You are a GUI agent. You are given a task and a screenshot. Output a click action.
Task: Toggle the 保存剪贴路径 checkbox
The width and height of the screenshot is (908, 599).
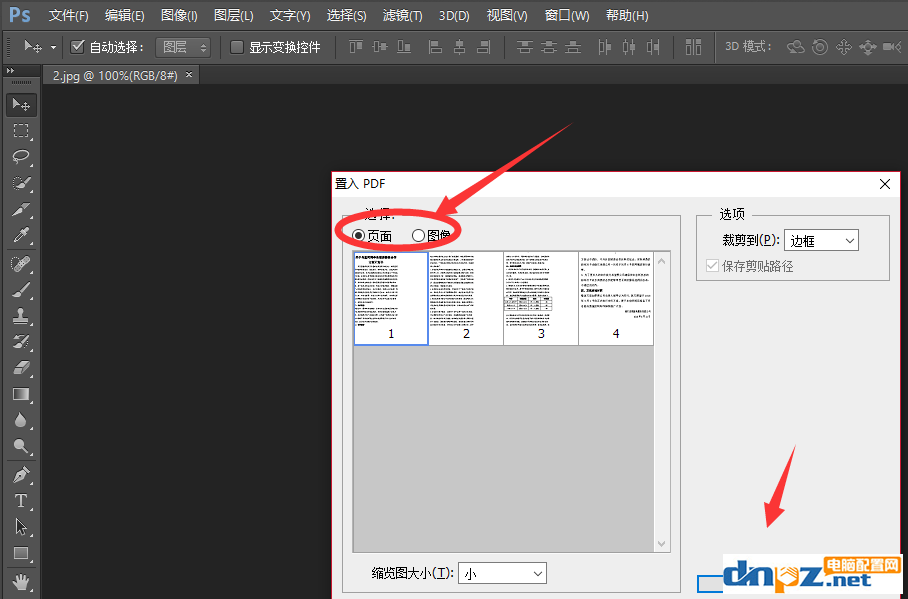[712, 266]
